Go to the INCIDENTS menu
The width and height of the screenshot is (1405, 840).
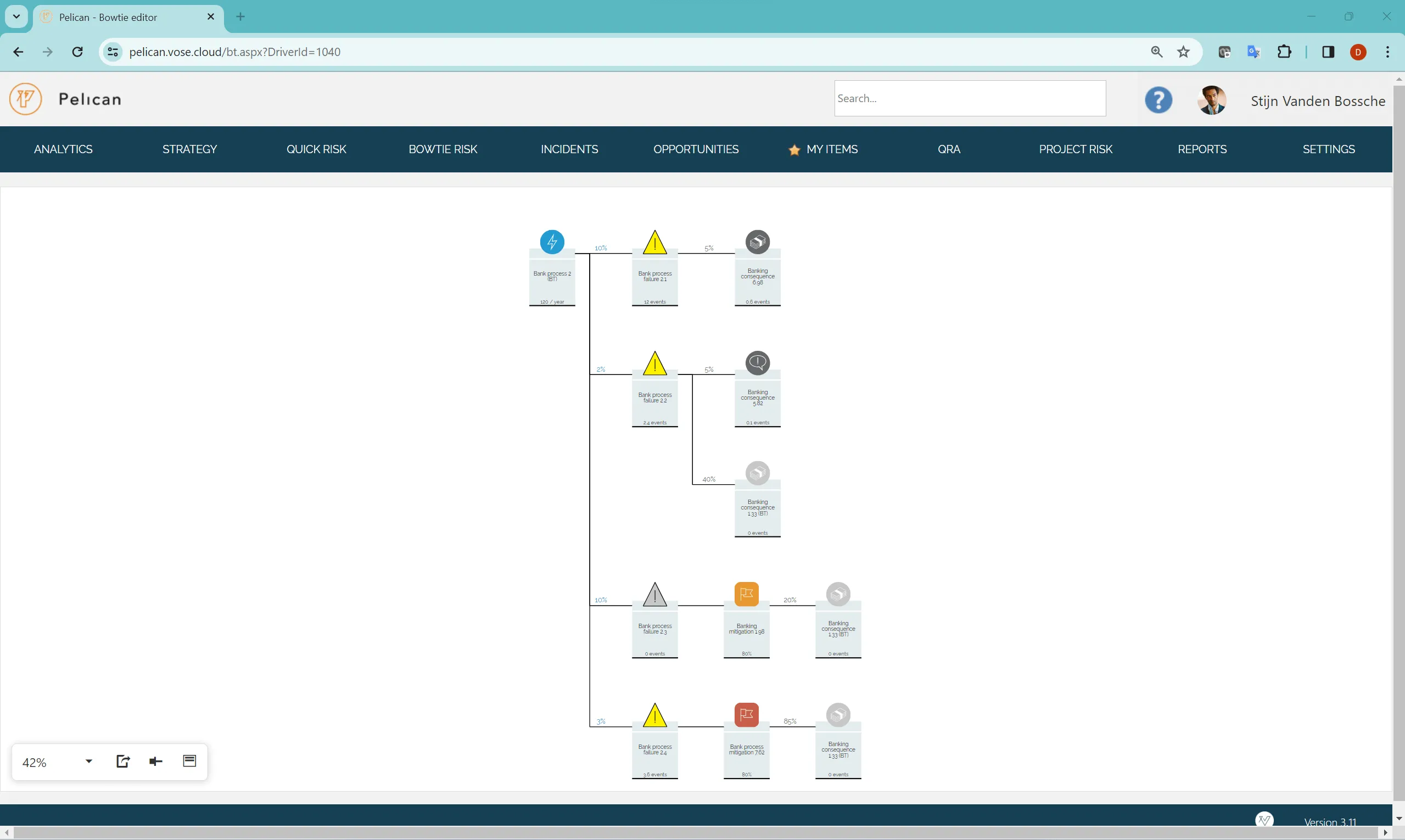569,149
